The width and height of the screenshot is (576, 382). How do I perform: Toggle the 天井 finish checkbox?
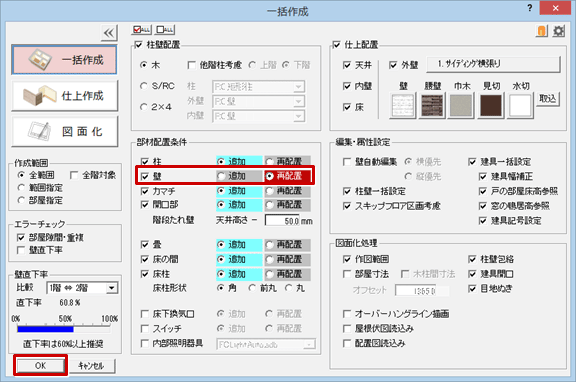(346, 65)
